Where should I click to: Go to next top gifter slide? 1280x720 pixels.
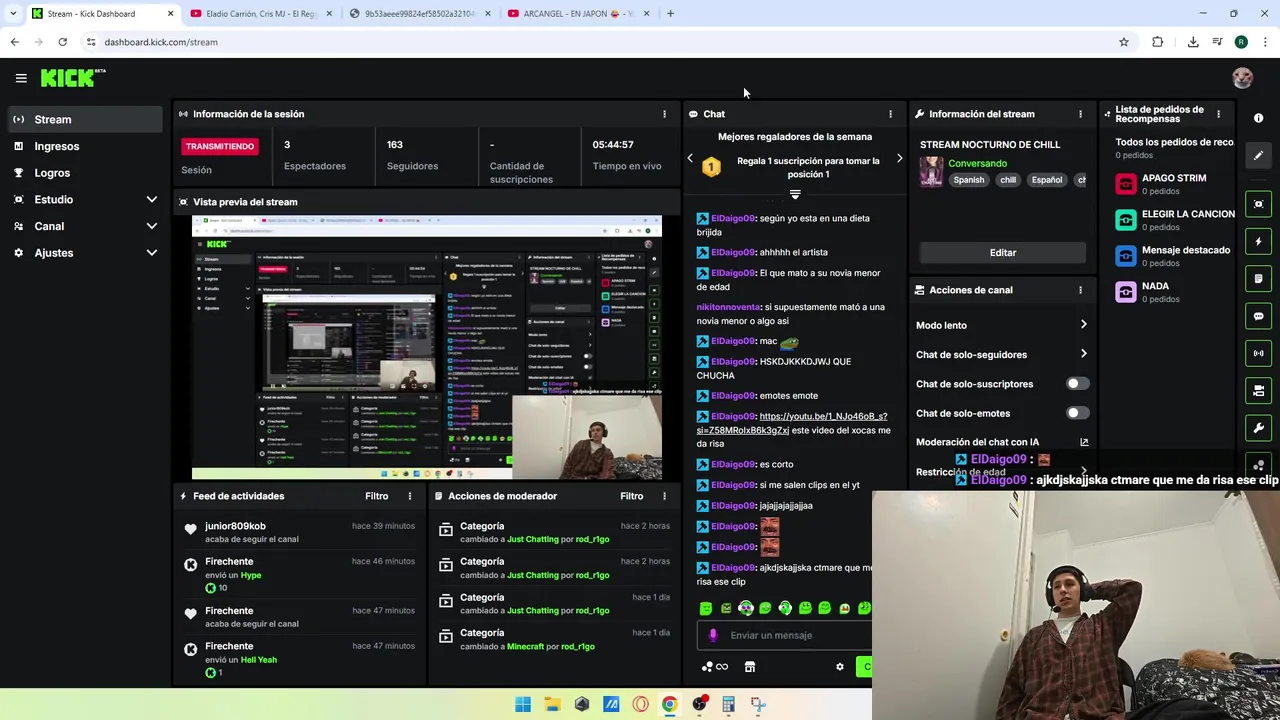tap(899, 158)
